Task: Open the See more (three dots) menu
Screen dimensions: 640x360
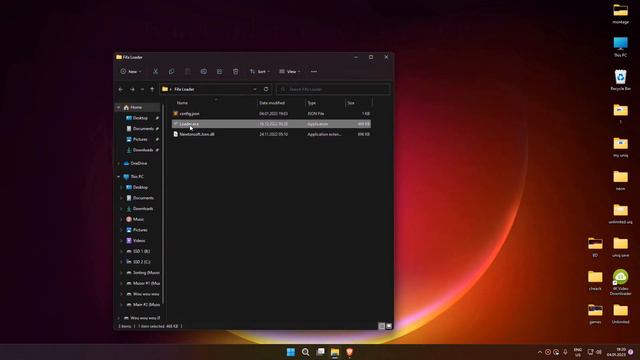Action: 313,71
